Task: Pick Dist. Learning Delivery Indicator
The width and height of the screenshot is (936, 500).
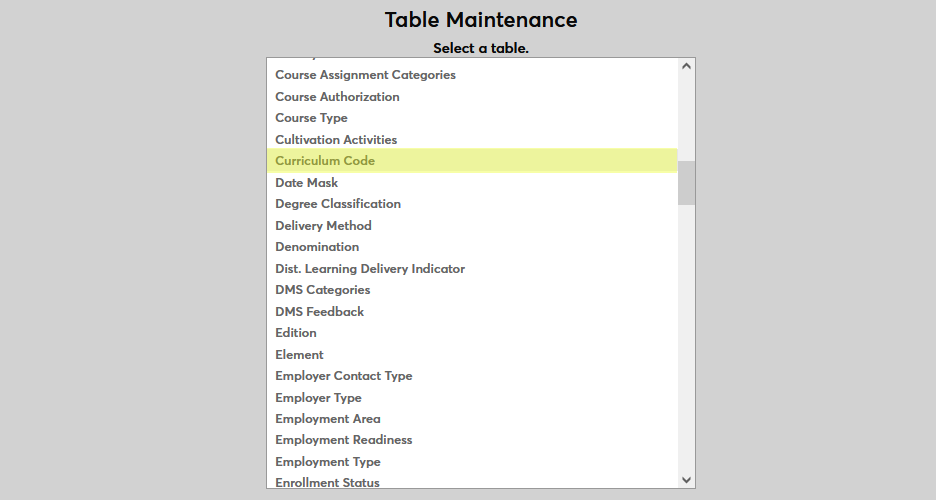Action: coord(370,269)
